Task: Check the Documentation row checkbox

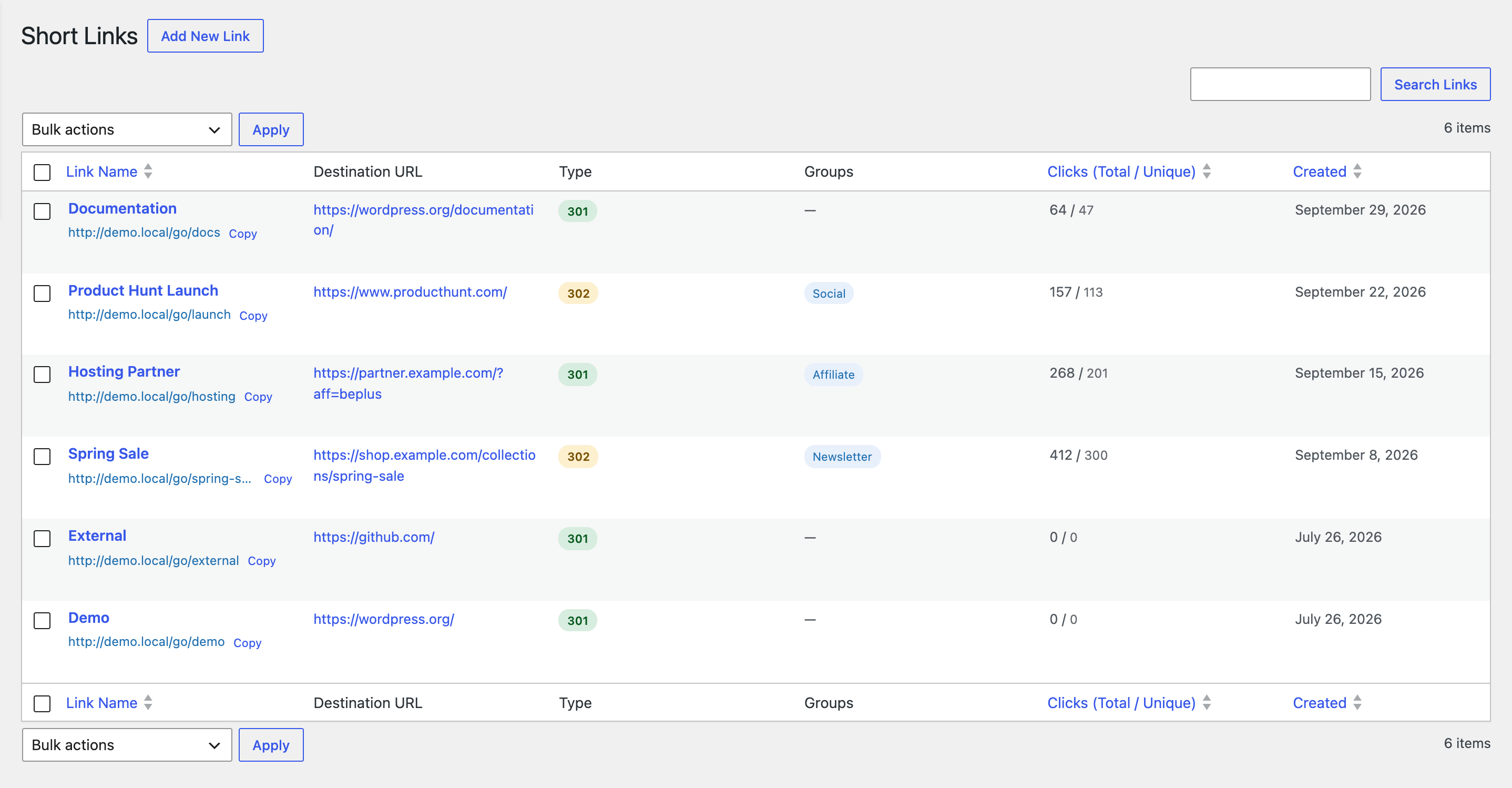Action: coord(42,211)
